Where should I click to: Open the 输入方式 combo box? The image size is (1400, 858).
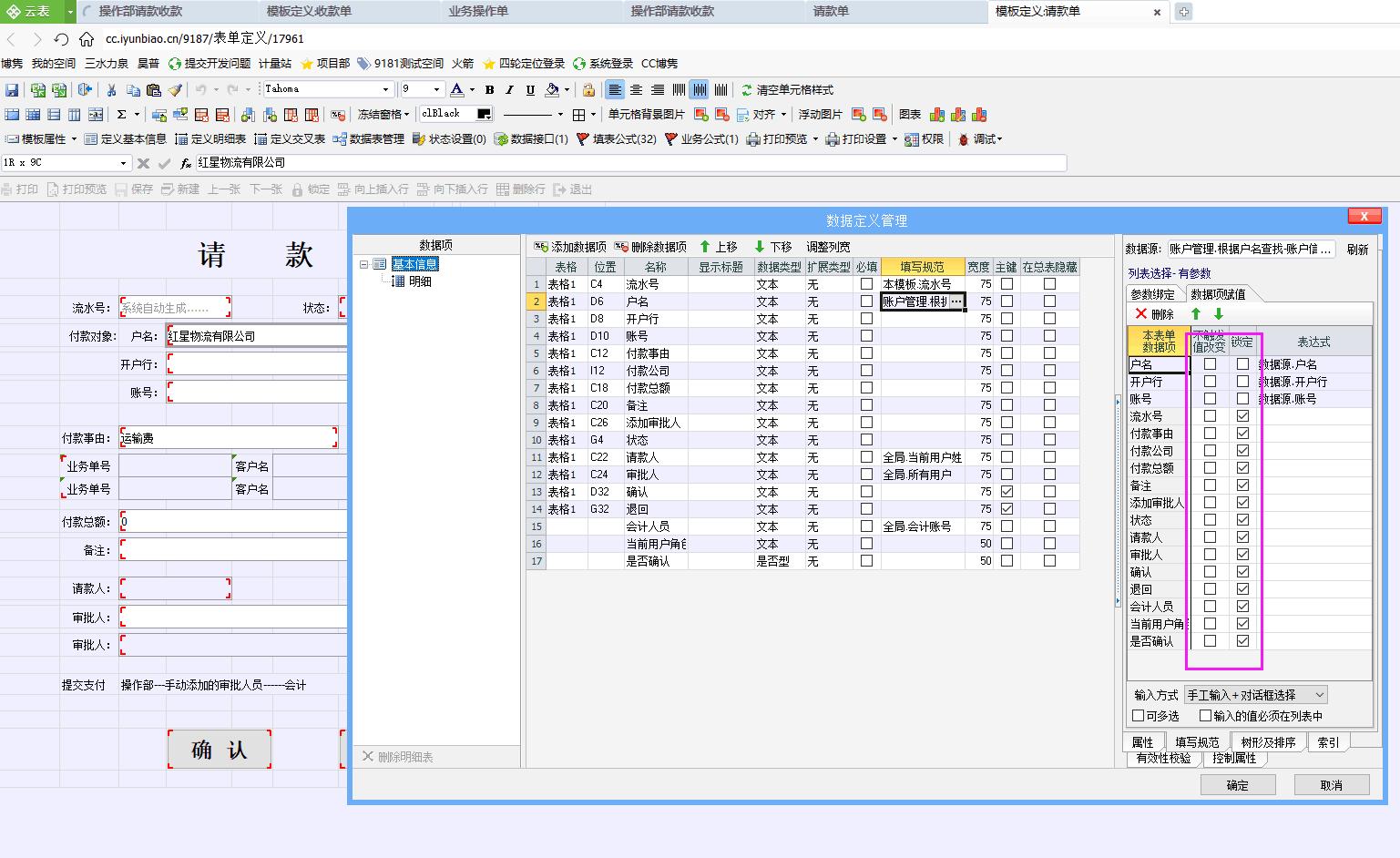click(1255, 694)
